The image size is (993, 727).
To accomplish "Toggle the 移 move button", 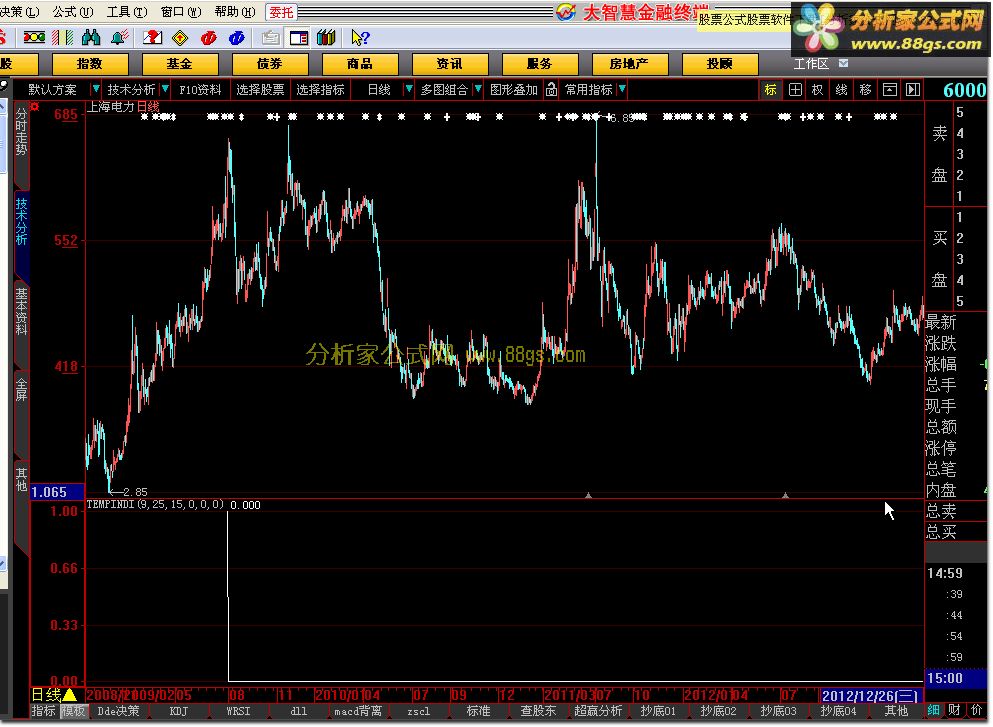I will coord(866,90).
